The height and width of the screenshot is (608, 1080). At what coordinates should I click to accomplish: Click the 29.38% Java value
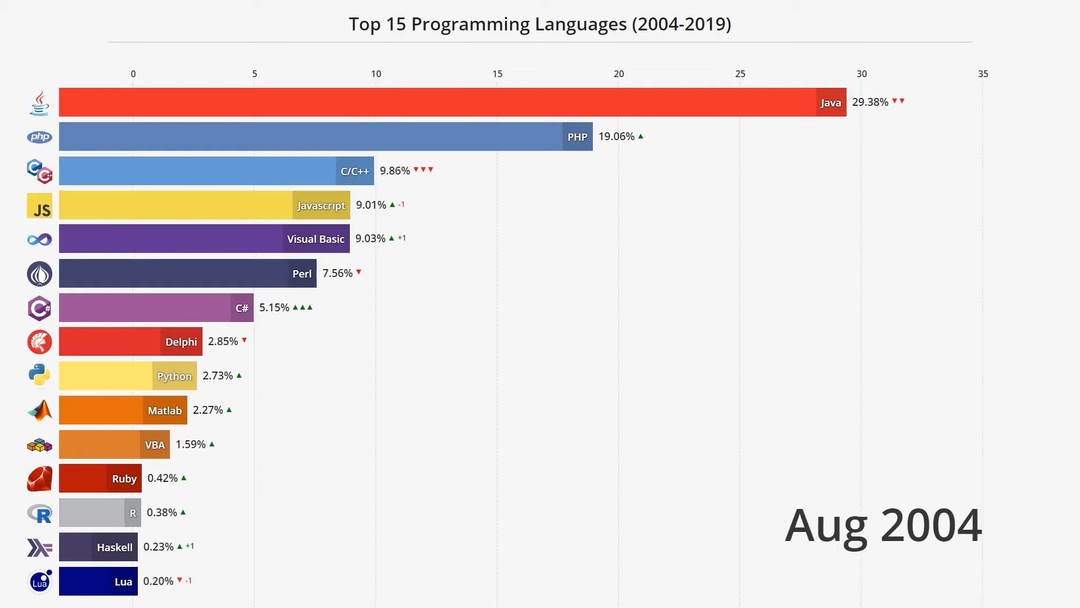point(870,102)
